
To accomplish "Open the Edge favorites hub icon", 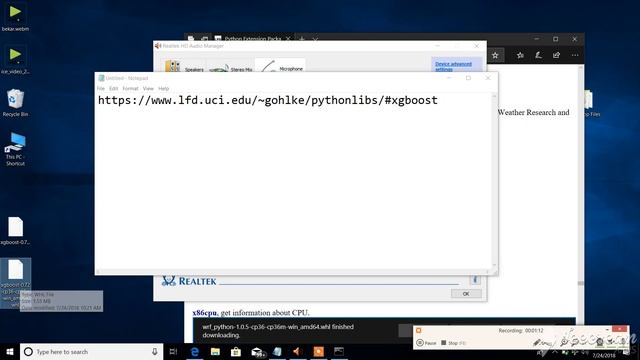I will pyautogui.click(x=520, y=55).
